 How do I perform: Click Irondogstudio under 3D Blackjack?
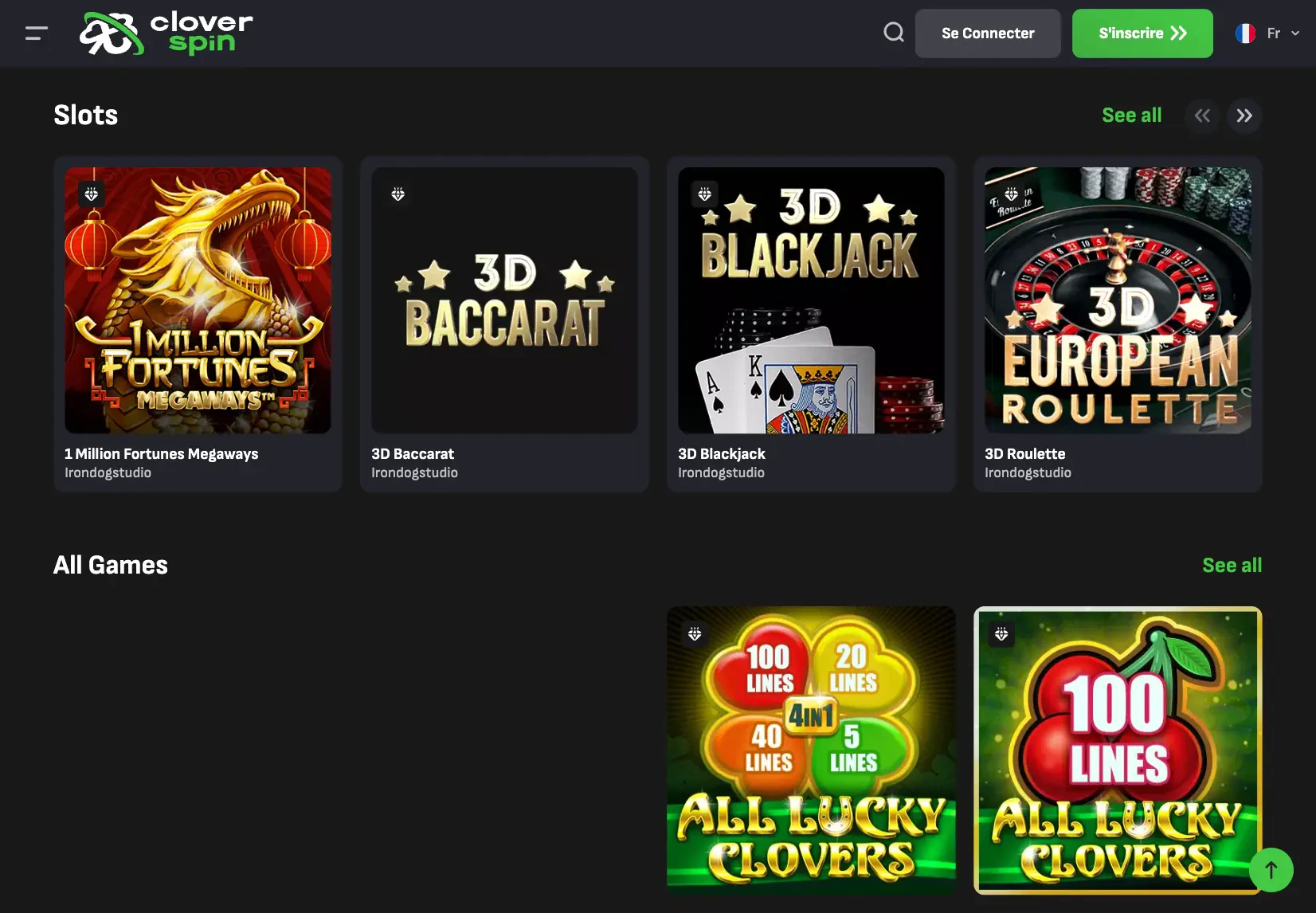pos(721,473)
